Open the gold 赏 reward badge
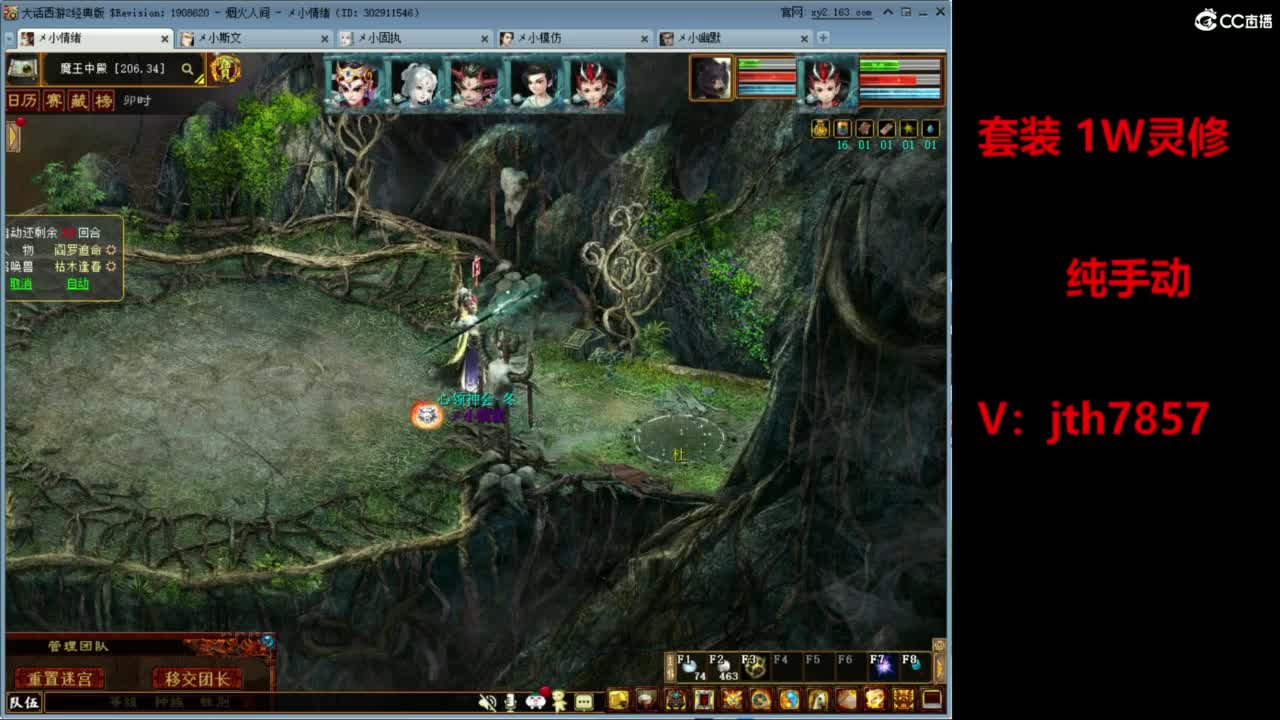This screenshot has width=1280, height=720. [225, 69]
